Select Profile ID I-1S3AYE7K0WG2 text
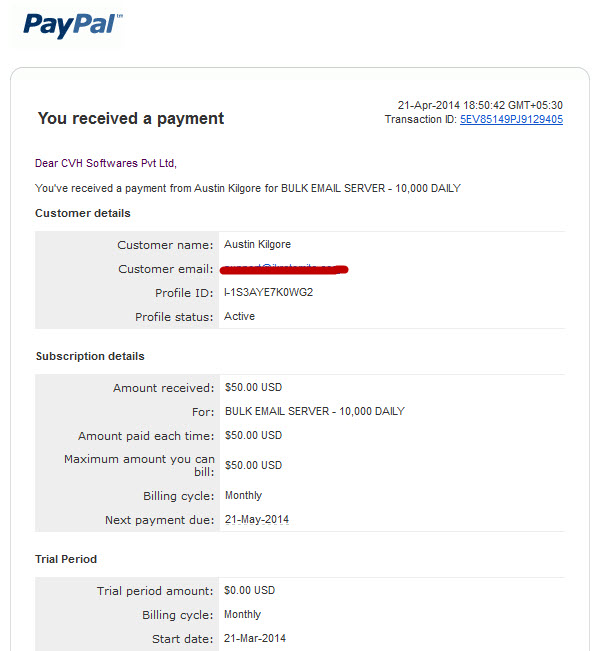This screenshot has height=651, width=608. (269, 292)
